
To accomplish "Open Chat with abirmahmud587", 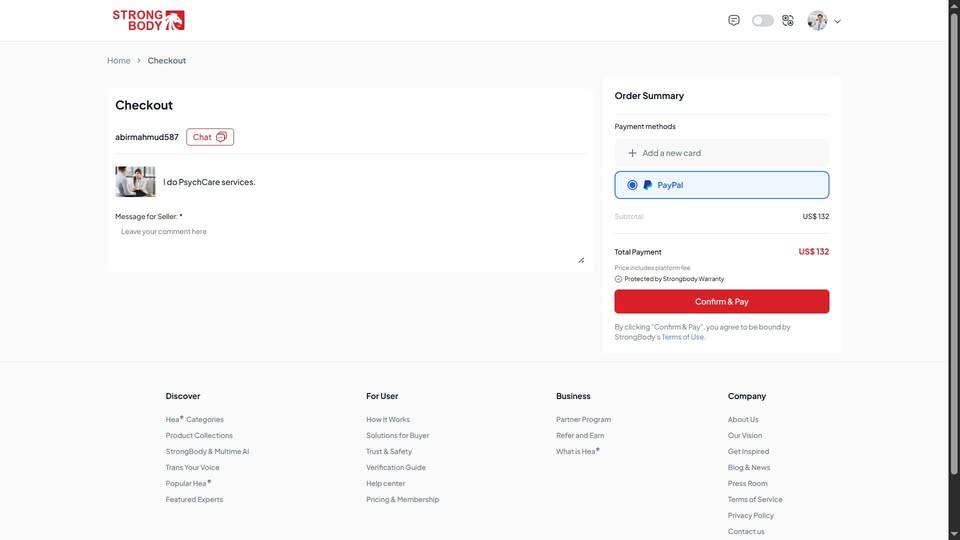I will [x=210, y=137].
